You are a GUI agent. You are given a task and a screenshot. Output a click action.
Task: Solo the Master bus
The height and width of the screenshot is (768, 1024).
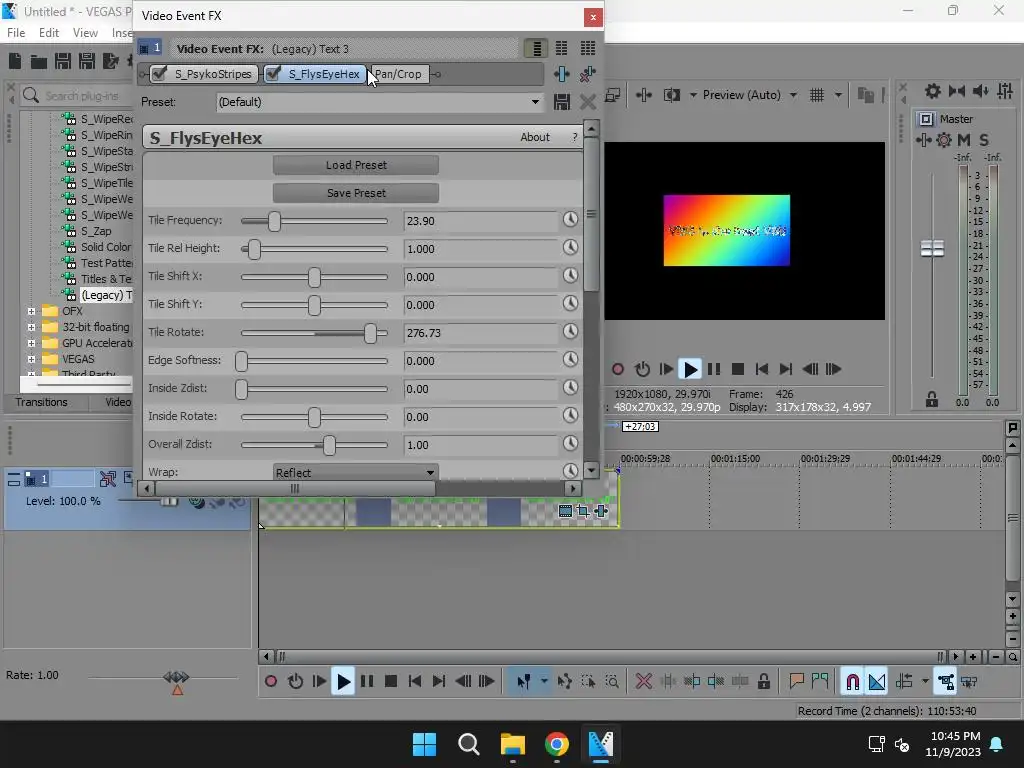(984, 140)
